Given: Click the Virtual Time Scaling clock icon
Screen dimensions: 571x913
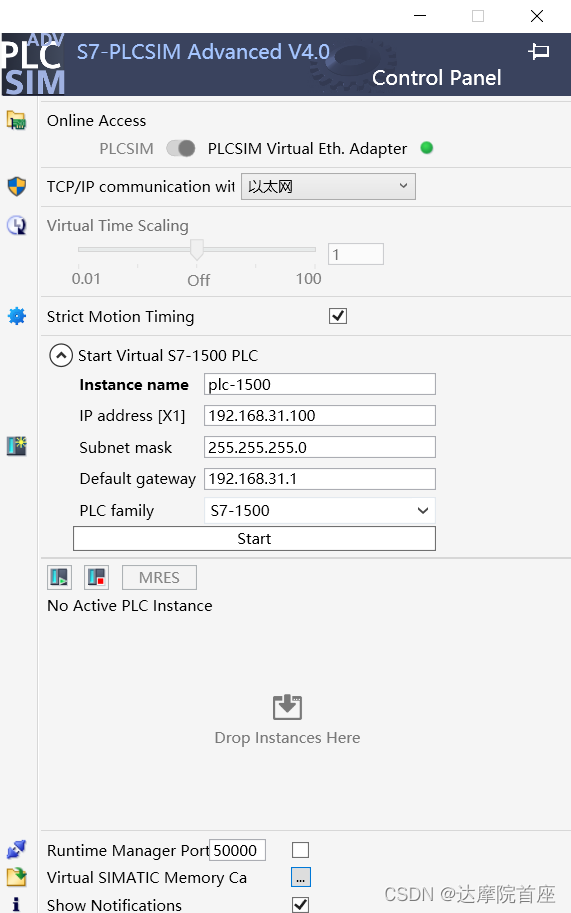Looking at the screenshot, I should tap(16, 225).
